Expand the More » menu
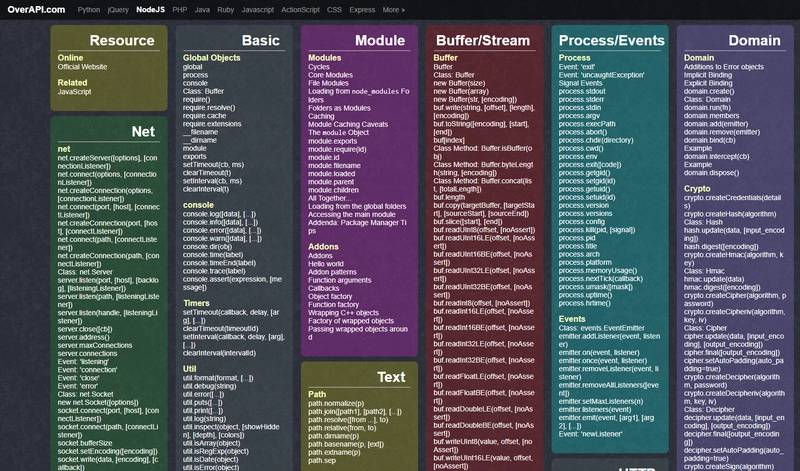 (393, 10)
